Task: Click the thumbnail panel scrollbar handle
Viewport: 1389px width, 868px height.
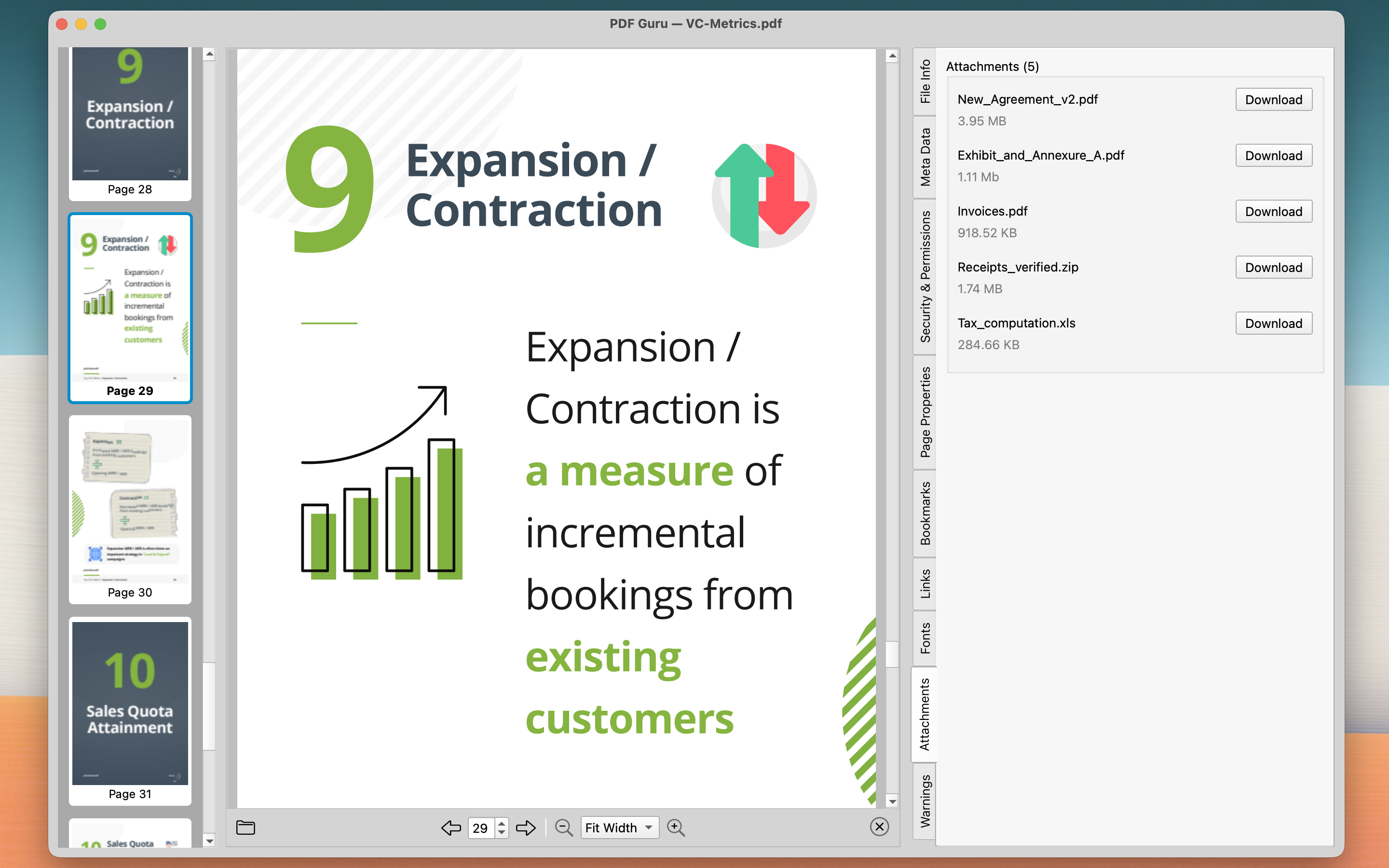Action: pos(209,705)
